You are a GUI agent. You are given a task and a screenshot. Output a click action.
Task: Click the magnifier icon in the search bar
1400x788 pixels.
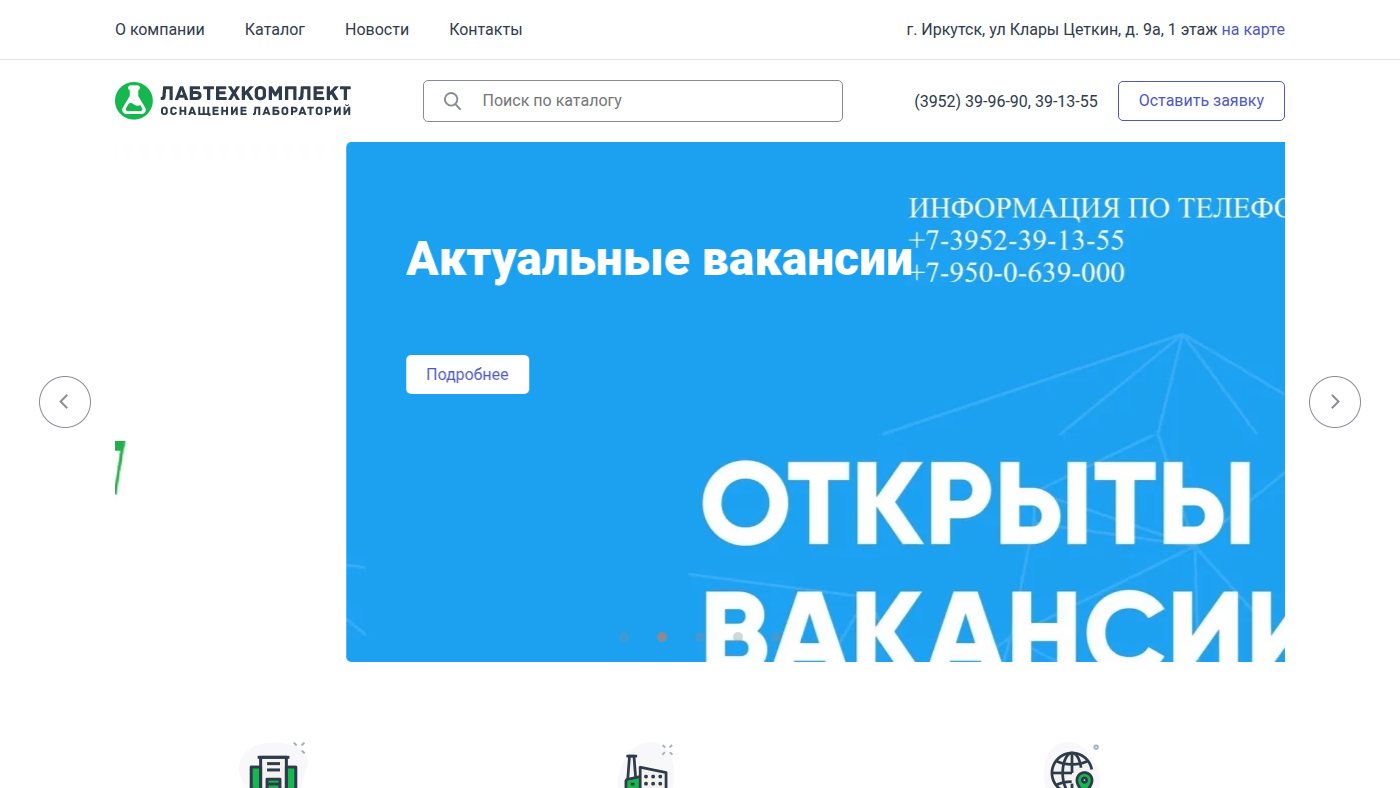pyautogui.click(x=452, y=101)
